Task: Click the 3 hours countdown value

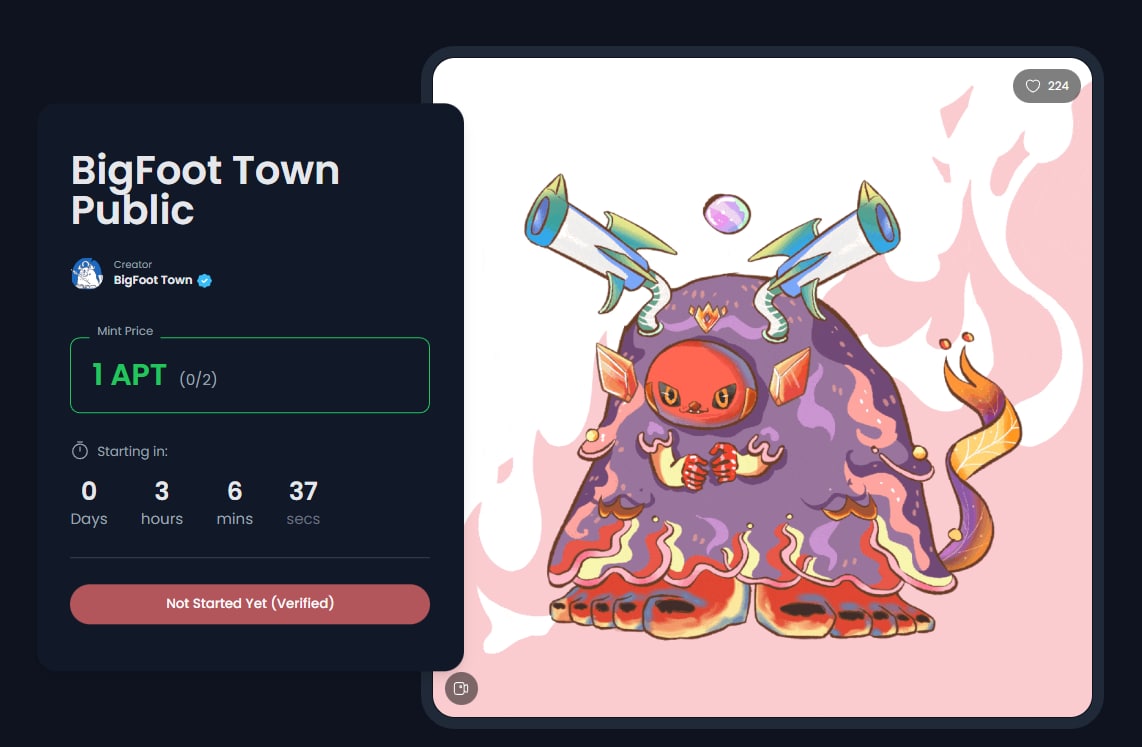Action: (x=162, y=502)
